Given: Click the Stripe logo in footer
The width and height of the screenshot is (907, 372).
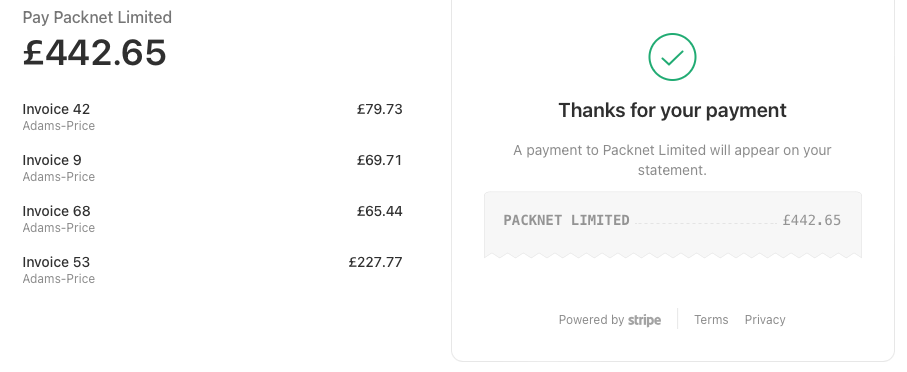Looking at the screenshot, I should coord(644,320).
